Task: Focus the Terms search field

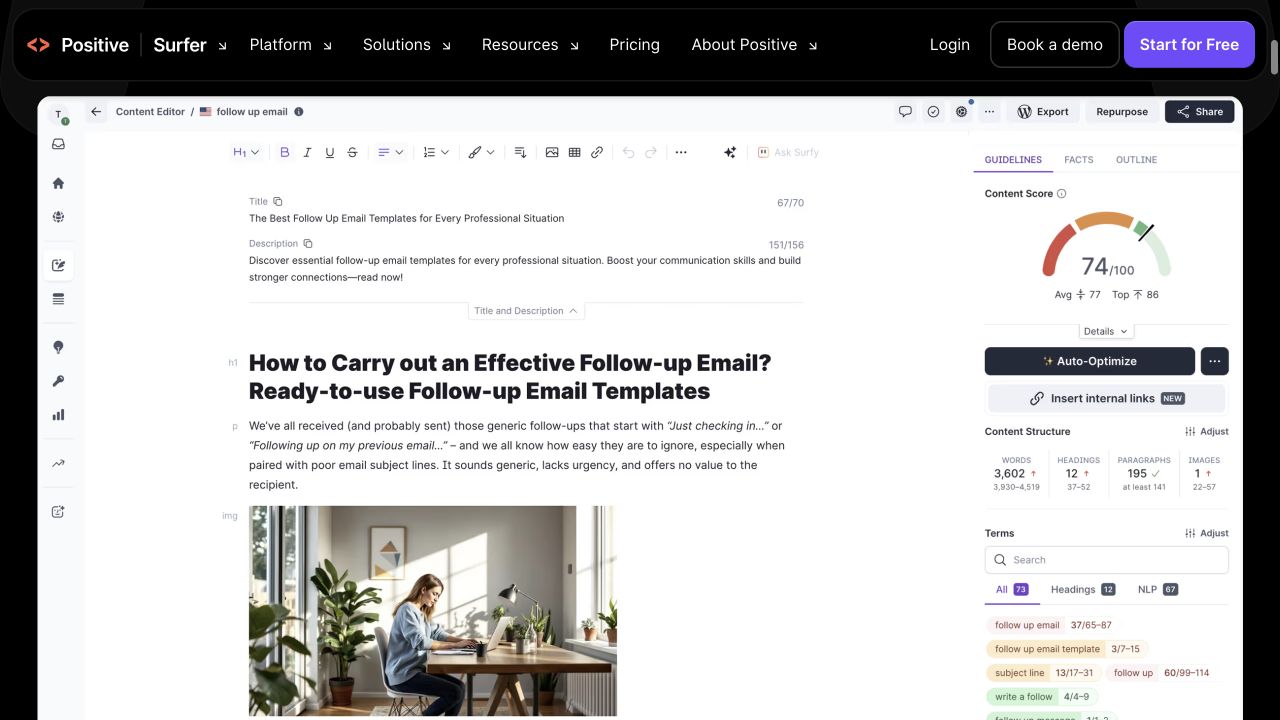Action: coord(1107,560)
